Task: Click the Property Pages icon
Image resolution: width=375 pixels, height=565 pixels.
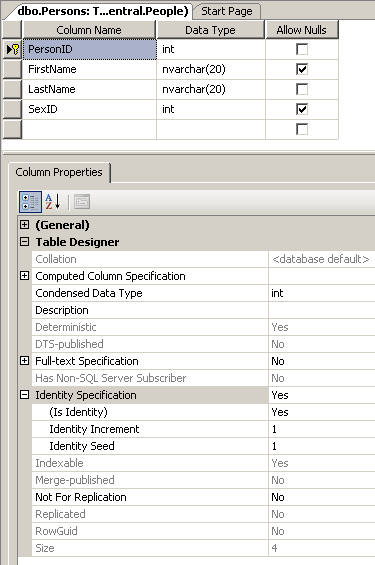Action: tap(82, 202)
